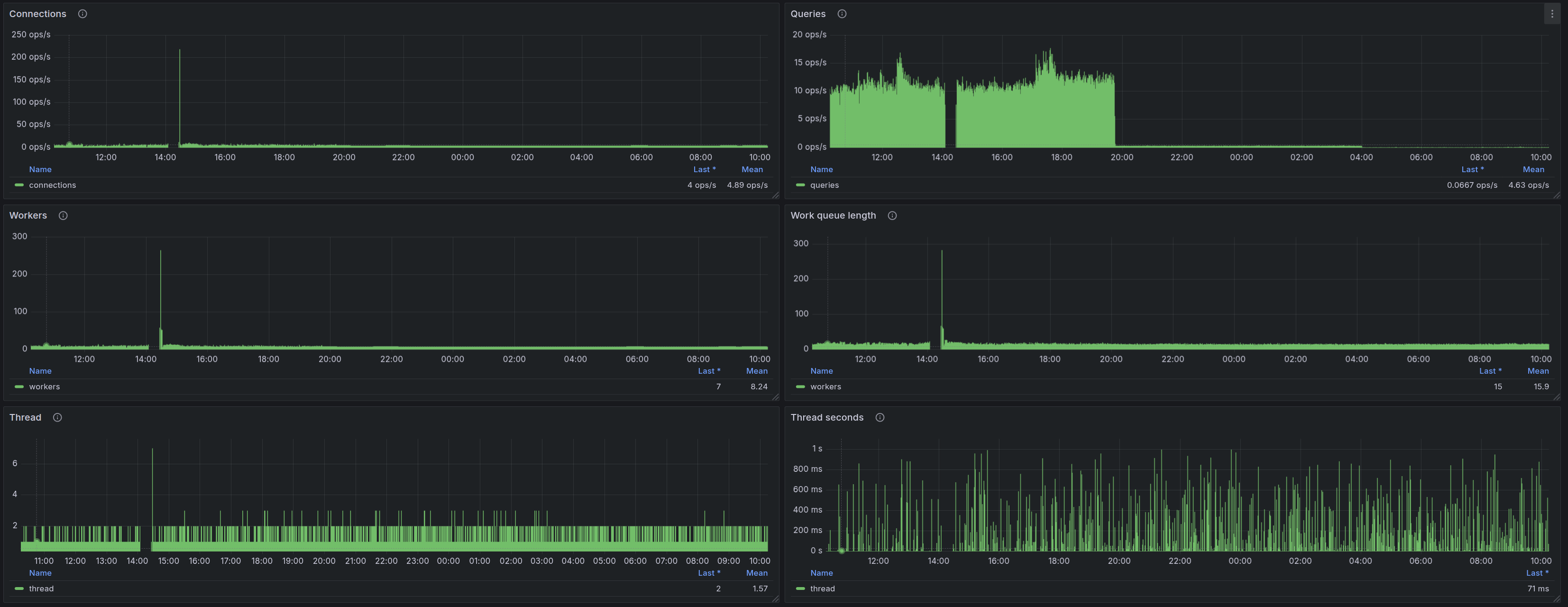Sort Workers legend by Name column
This screenshot has height=607, width=1568.
click(40, 371)
